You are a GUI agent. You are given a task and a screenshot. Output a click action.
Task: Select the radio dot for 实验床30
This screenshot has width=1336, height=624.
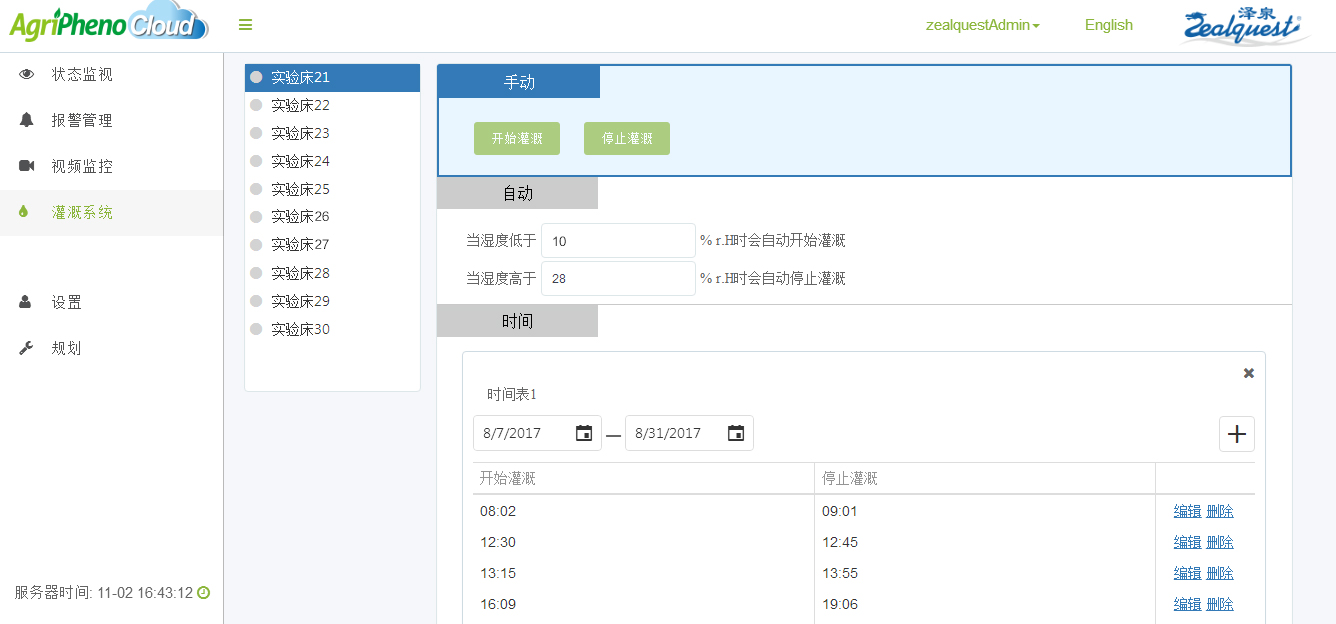click(x=256, y=329)
